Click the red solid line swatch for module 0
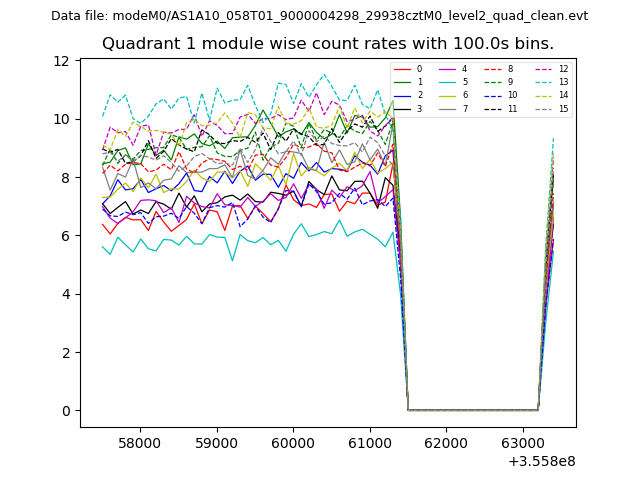Screen dimensions: 640x480 (402, 69)
